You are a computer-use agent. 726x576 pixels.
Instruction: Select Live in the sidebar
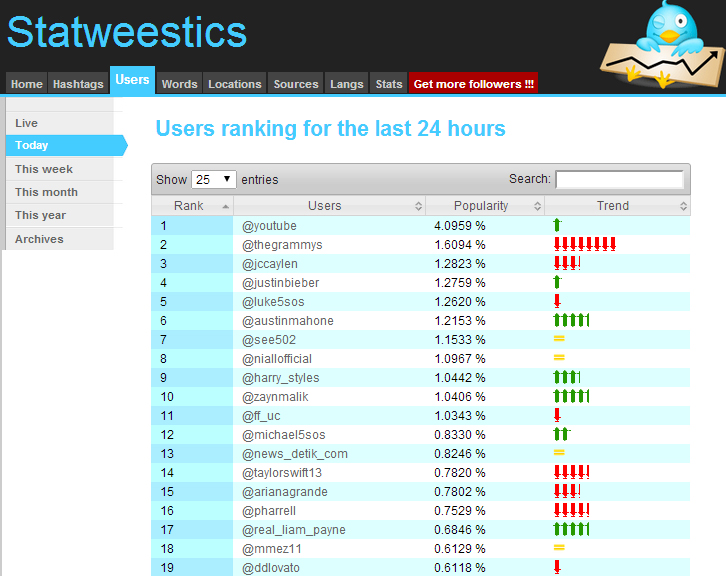(x=60, y=123)
